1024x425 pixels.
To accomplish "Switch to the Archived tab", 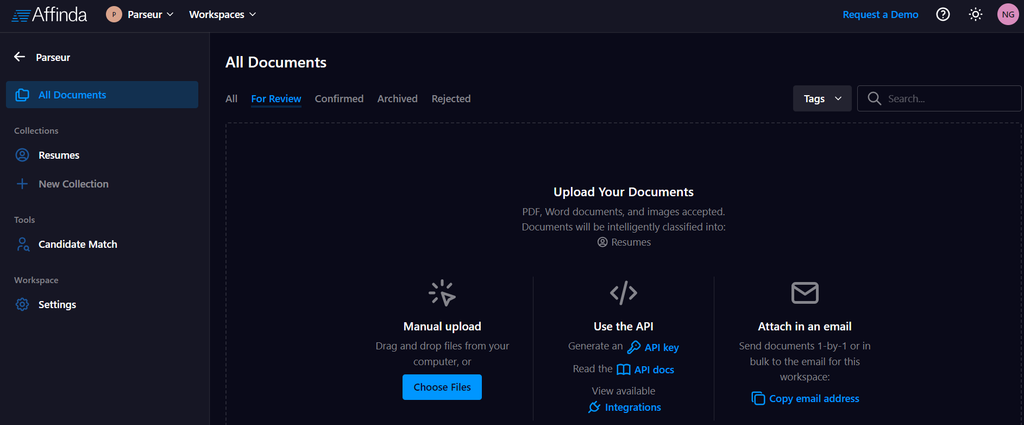I will tap(397, 99).
